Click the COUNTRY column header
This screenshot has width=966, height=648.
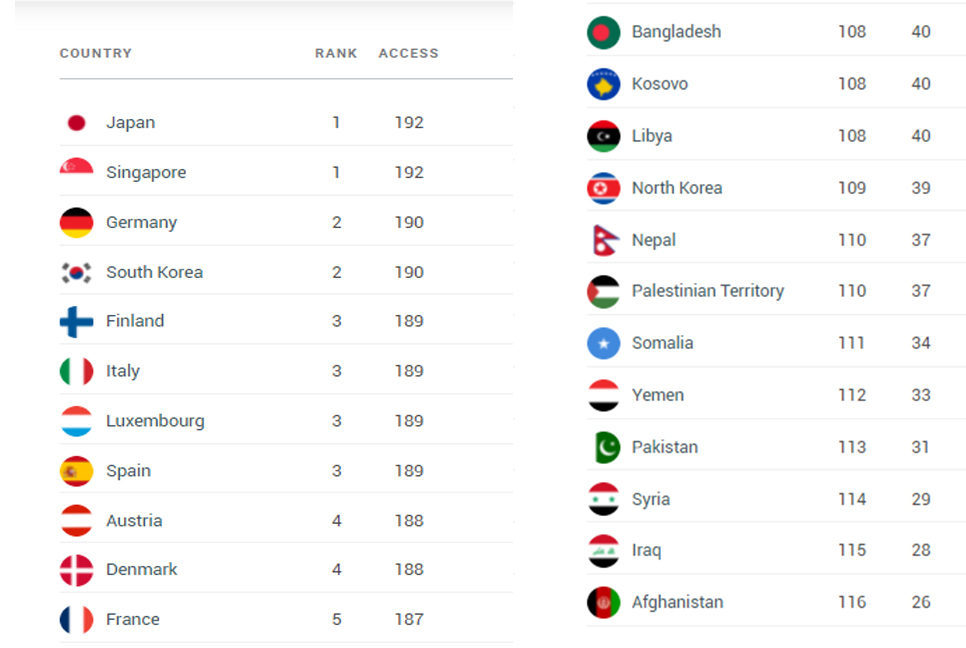pyautogui.click(x=95, y=54)
